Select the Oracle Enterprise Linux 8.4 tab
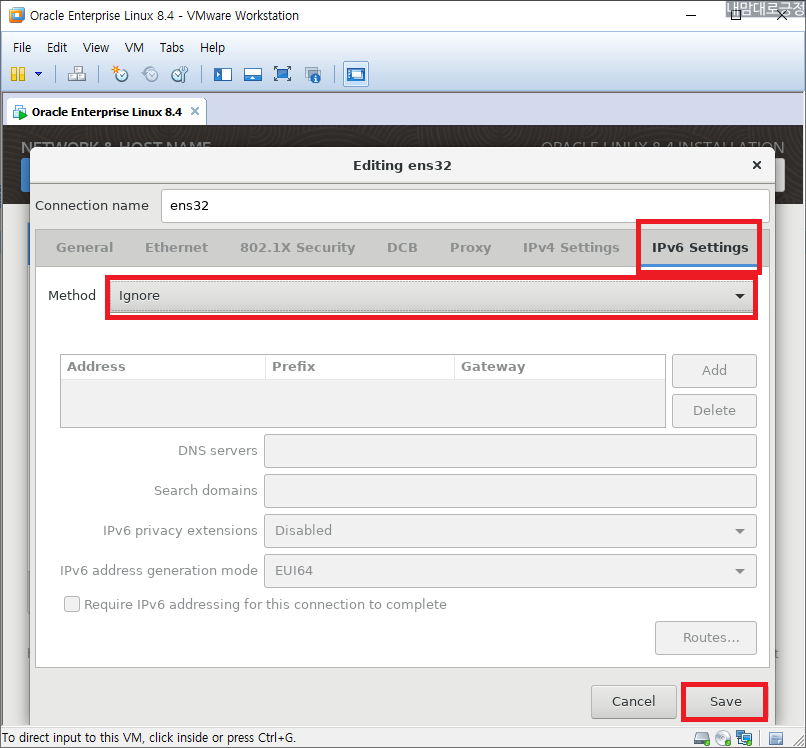This screenshot has width=806, height=748. pyautogui.click(x=106, y=112)
